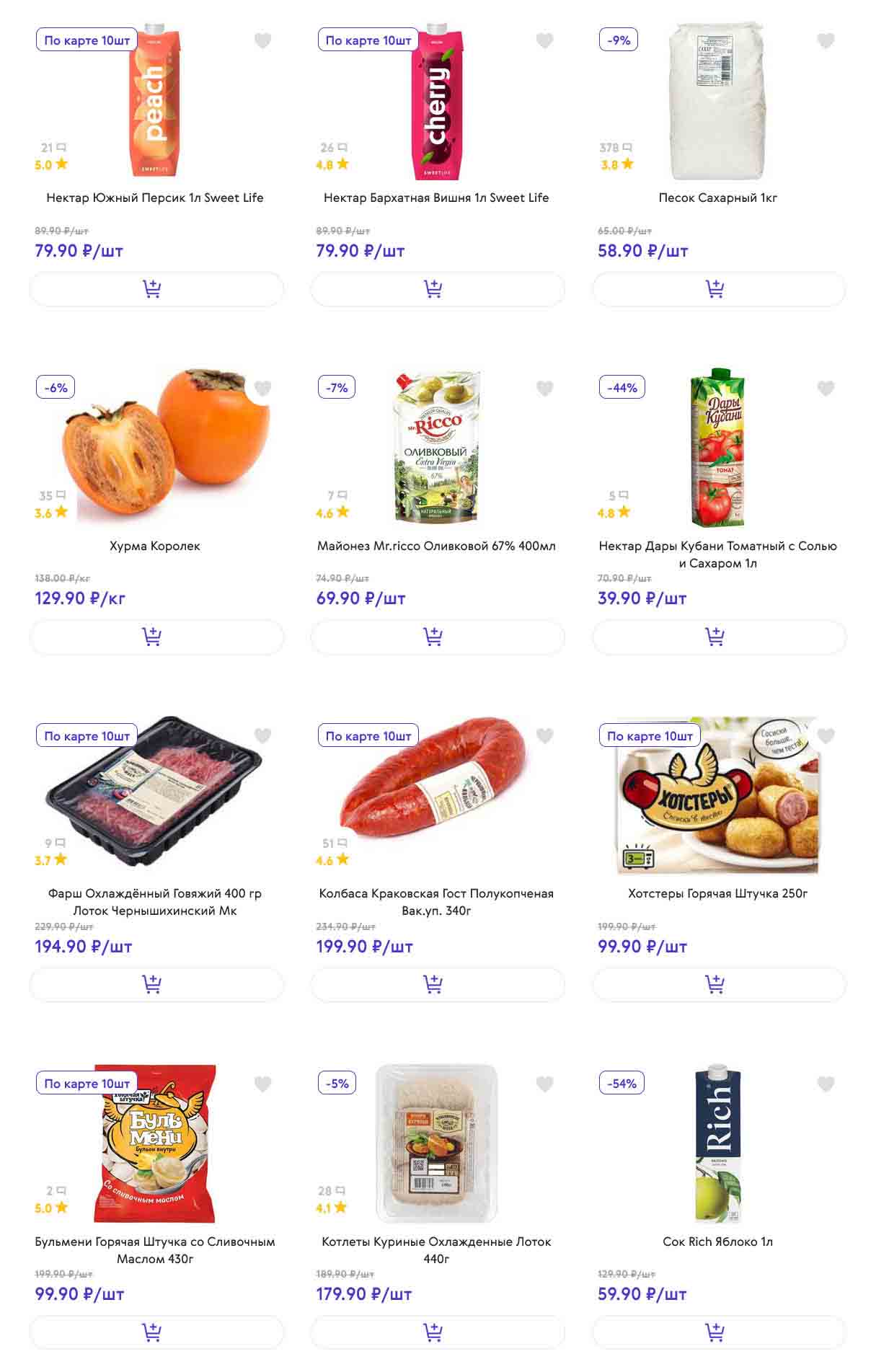Click the Песок Сахарный product image

717,101
